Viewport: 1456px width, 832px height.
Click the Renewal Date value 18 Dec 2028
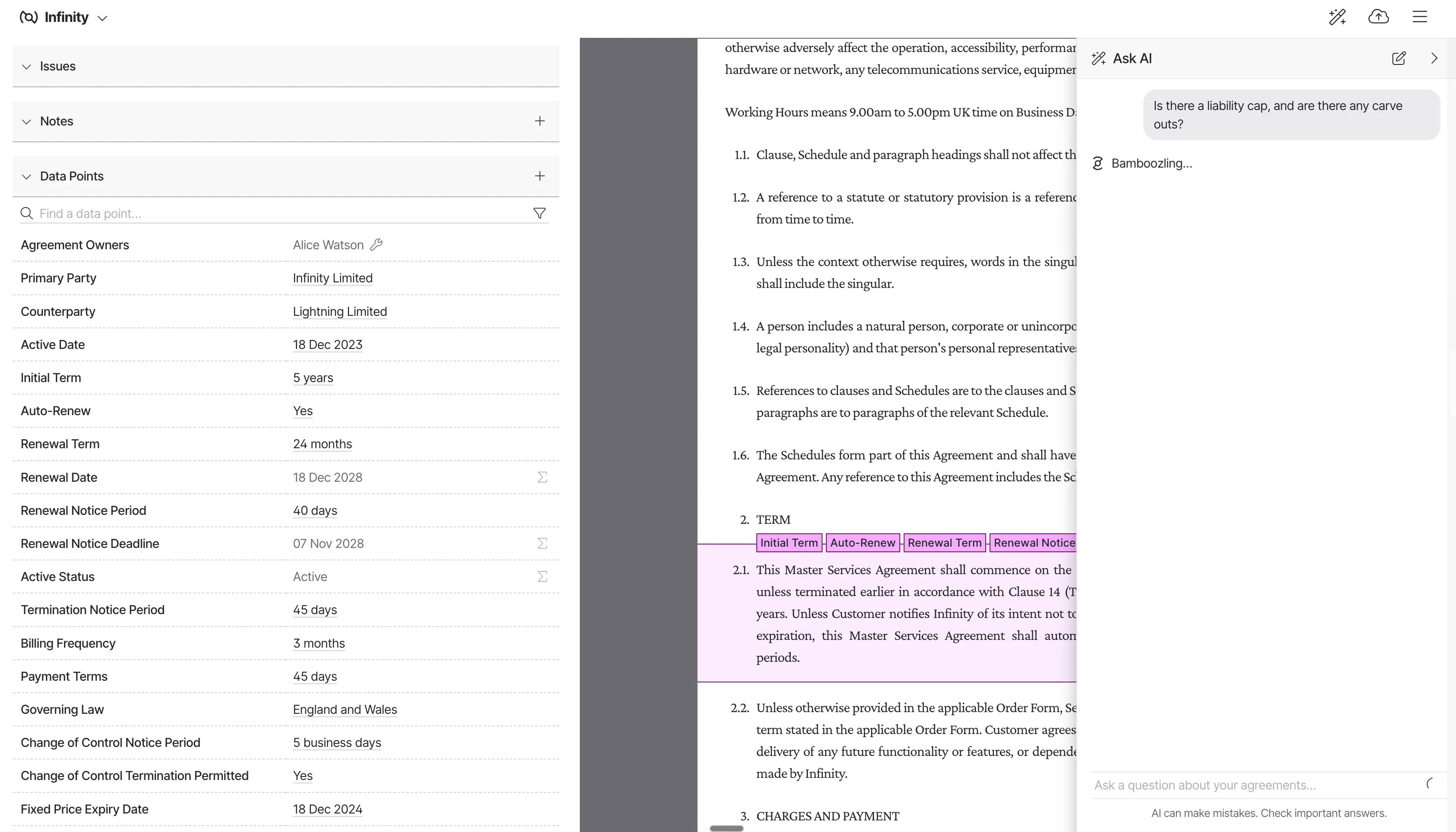[327, 477]
